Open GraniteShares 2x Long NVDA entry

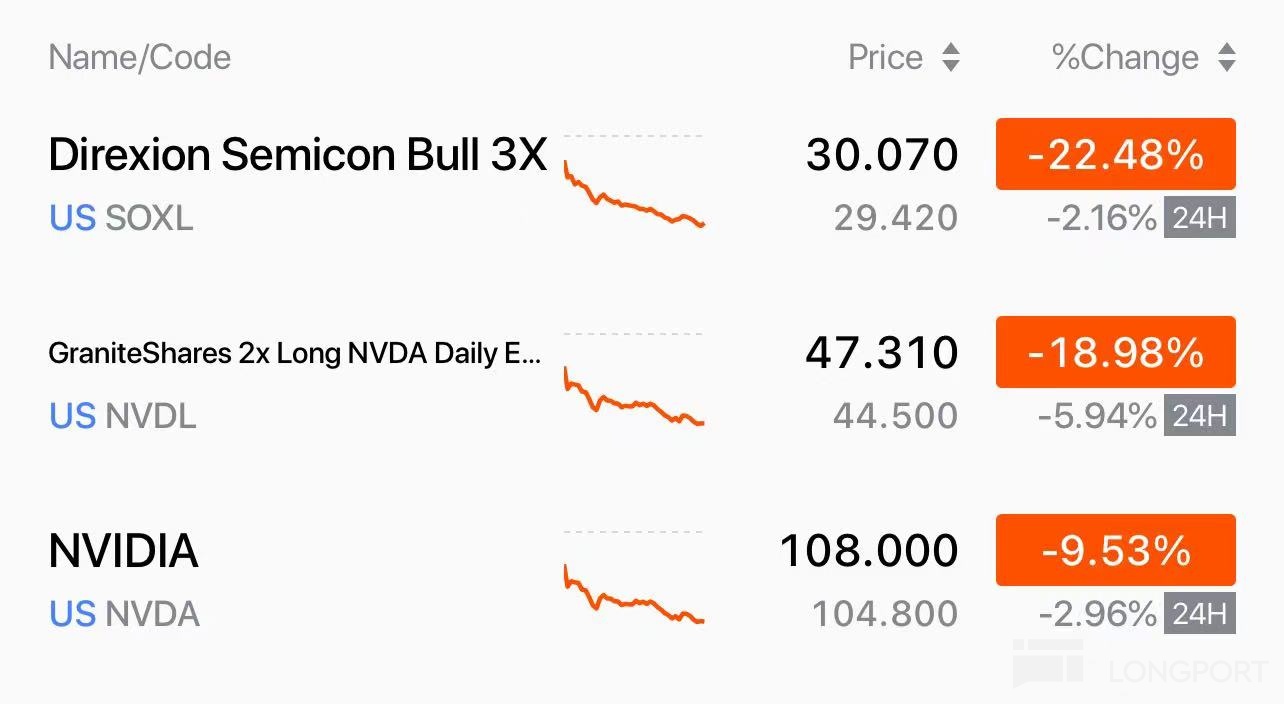tap(294, 354)
